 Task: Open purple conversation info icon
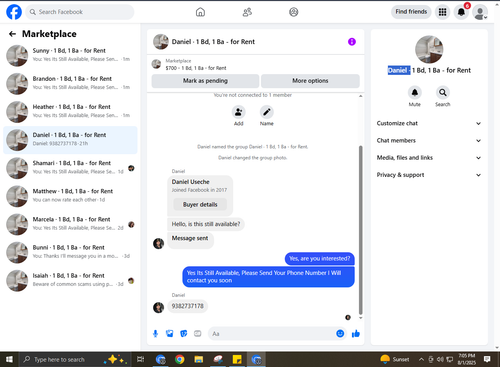[352, 42]
